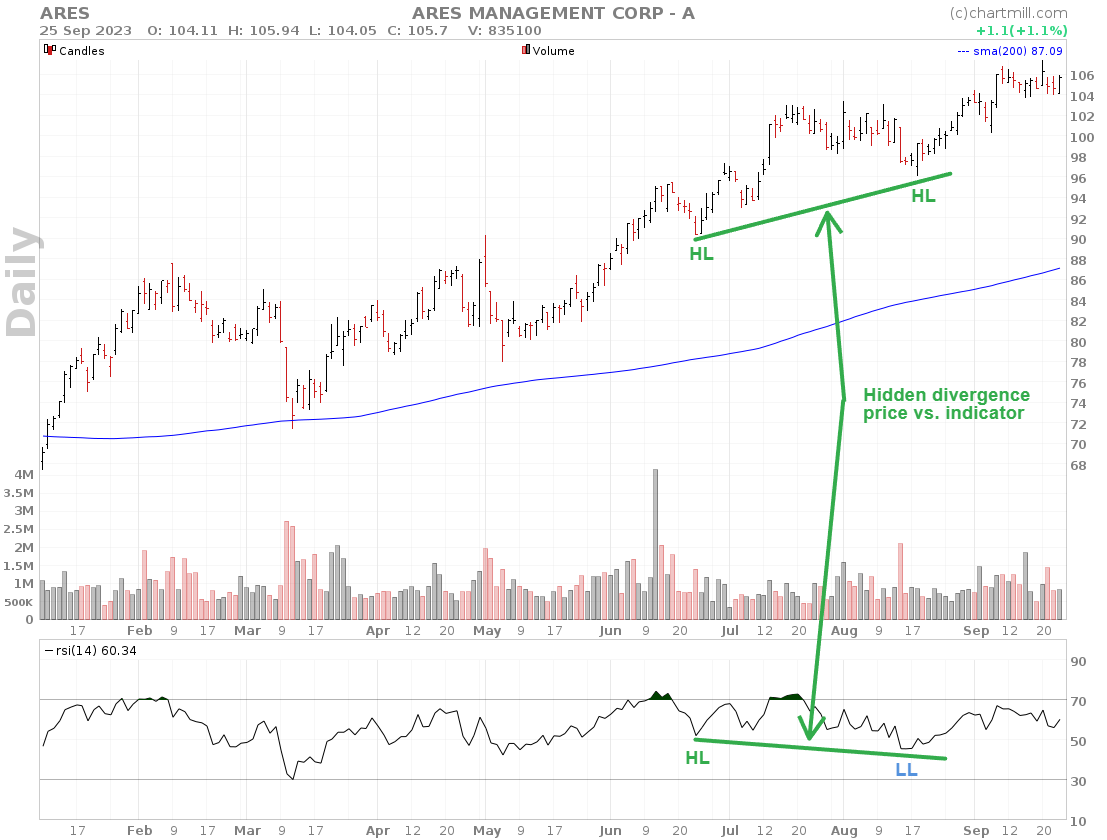
Task: Select the open price O: 104.11
Action: tap(182, 31)
